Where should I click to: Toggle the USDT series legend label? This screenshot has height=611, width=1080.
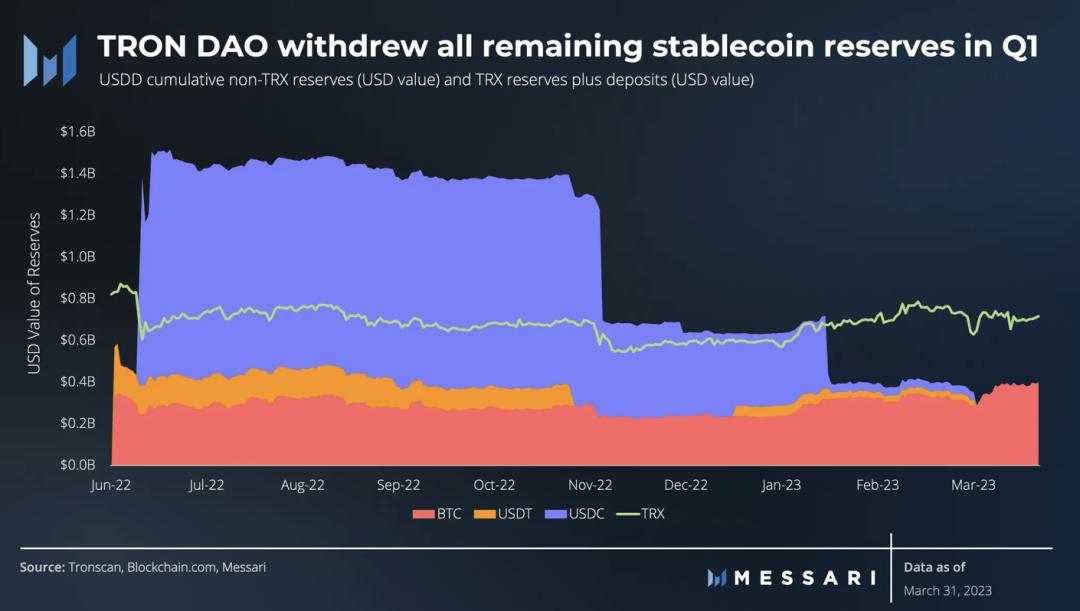click(514, 514)
